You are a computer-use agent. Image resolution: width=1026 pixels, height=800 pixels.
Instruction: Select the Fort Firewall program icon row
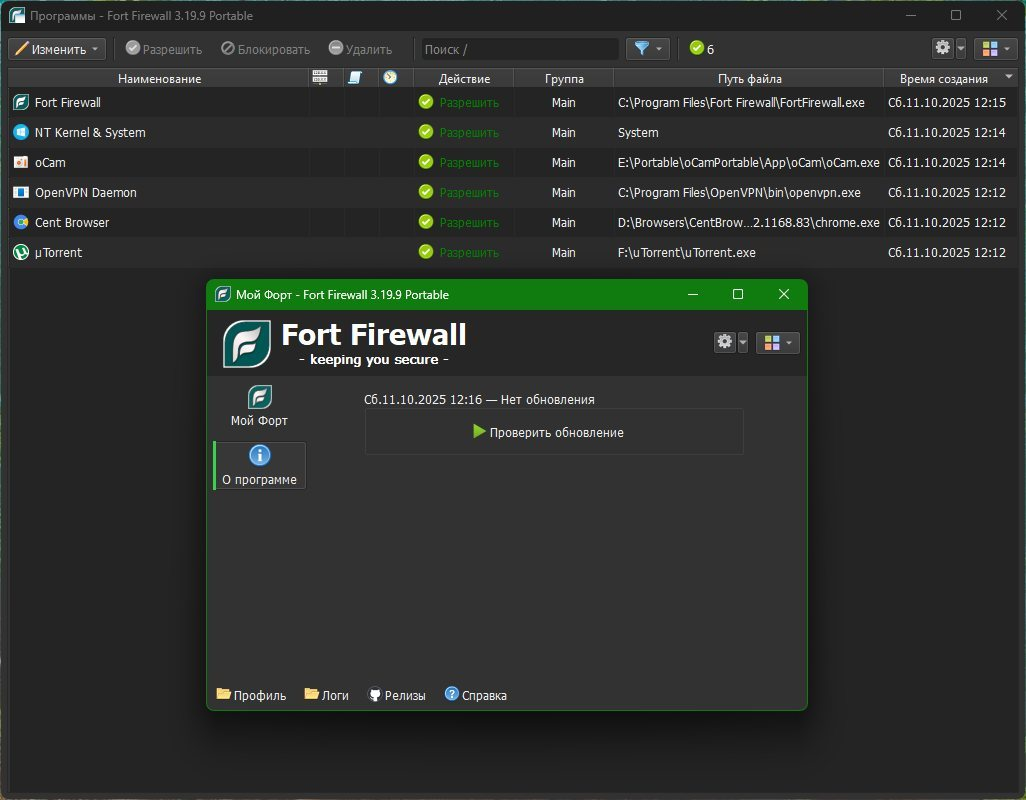pyautogui.click(x=21, y=102)
